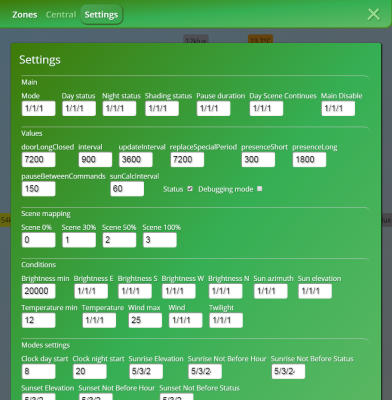The height and width of the screenshot is (400, 392).
Task: Click the Sun elevation field
Action: click(x=315, y=291)
